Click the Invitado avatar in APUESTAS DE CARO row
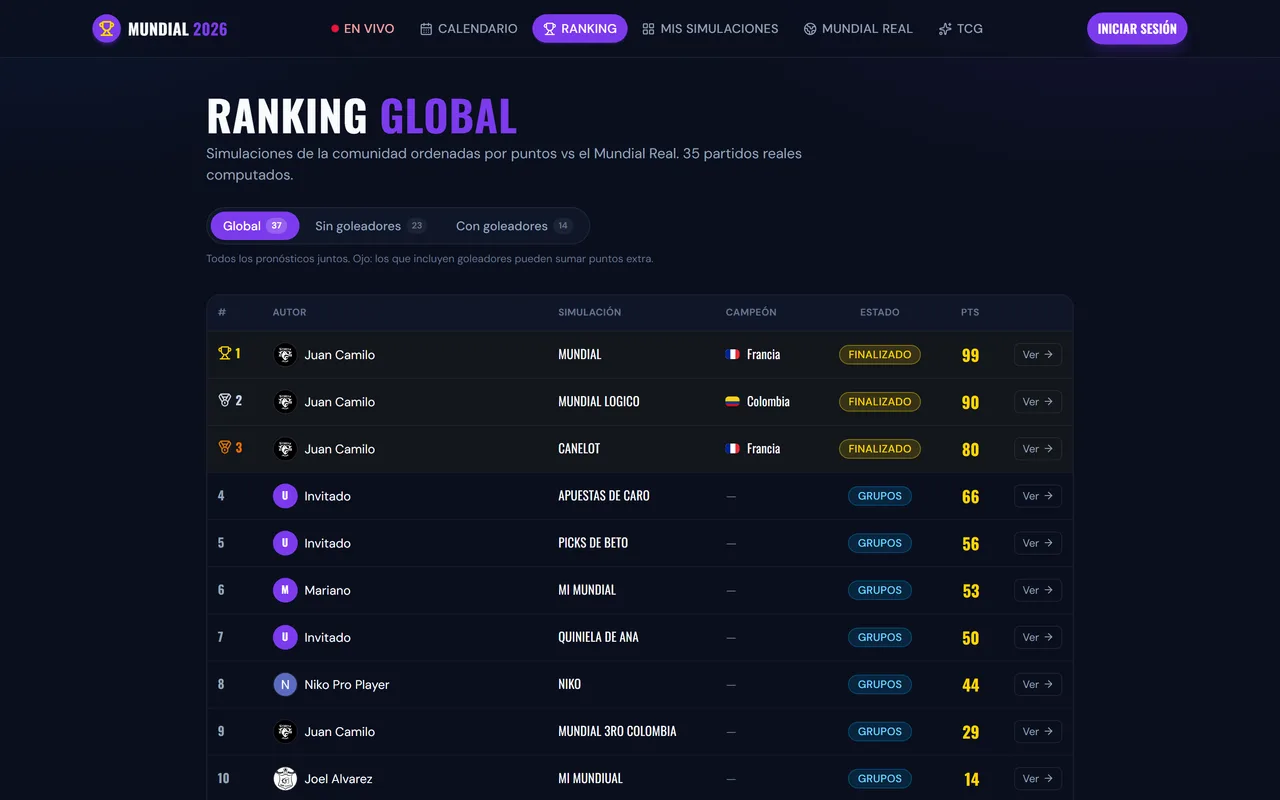 pos(285,496)
